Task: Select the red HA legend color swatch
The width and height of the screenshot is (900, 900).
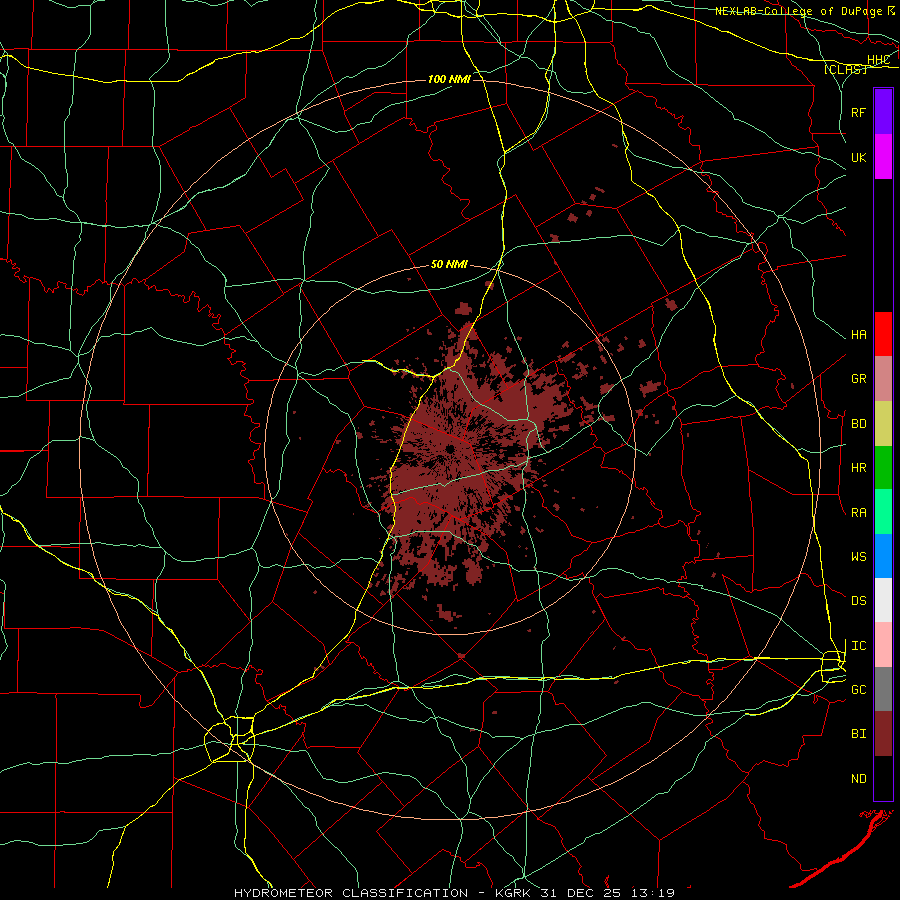Action: [x=883, y=334]
